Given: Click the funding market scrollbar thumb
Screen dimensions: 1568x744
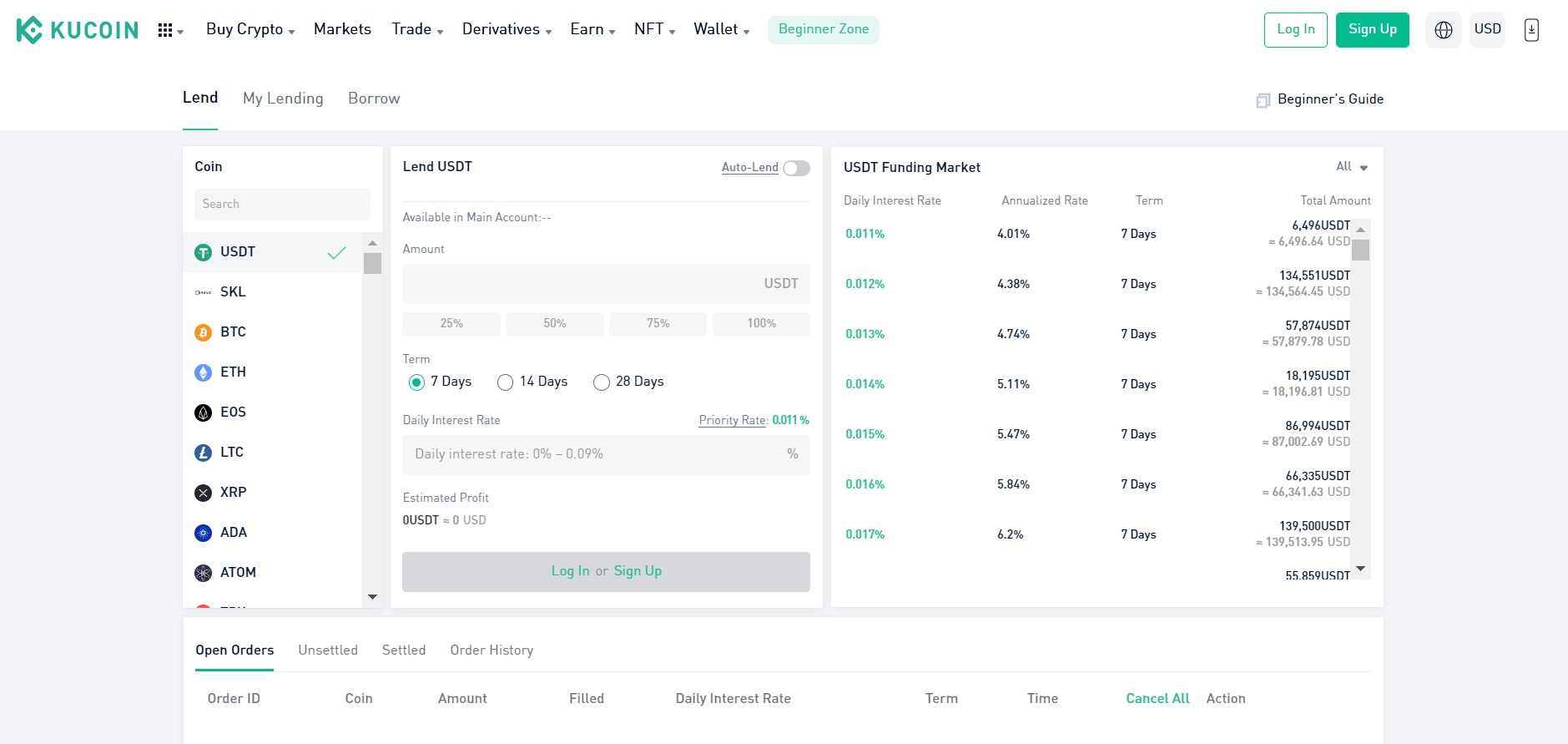Looking at the screenshot, I should [x=1360, y=251].
